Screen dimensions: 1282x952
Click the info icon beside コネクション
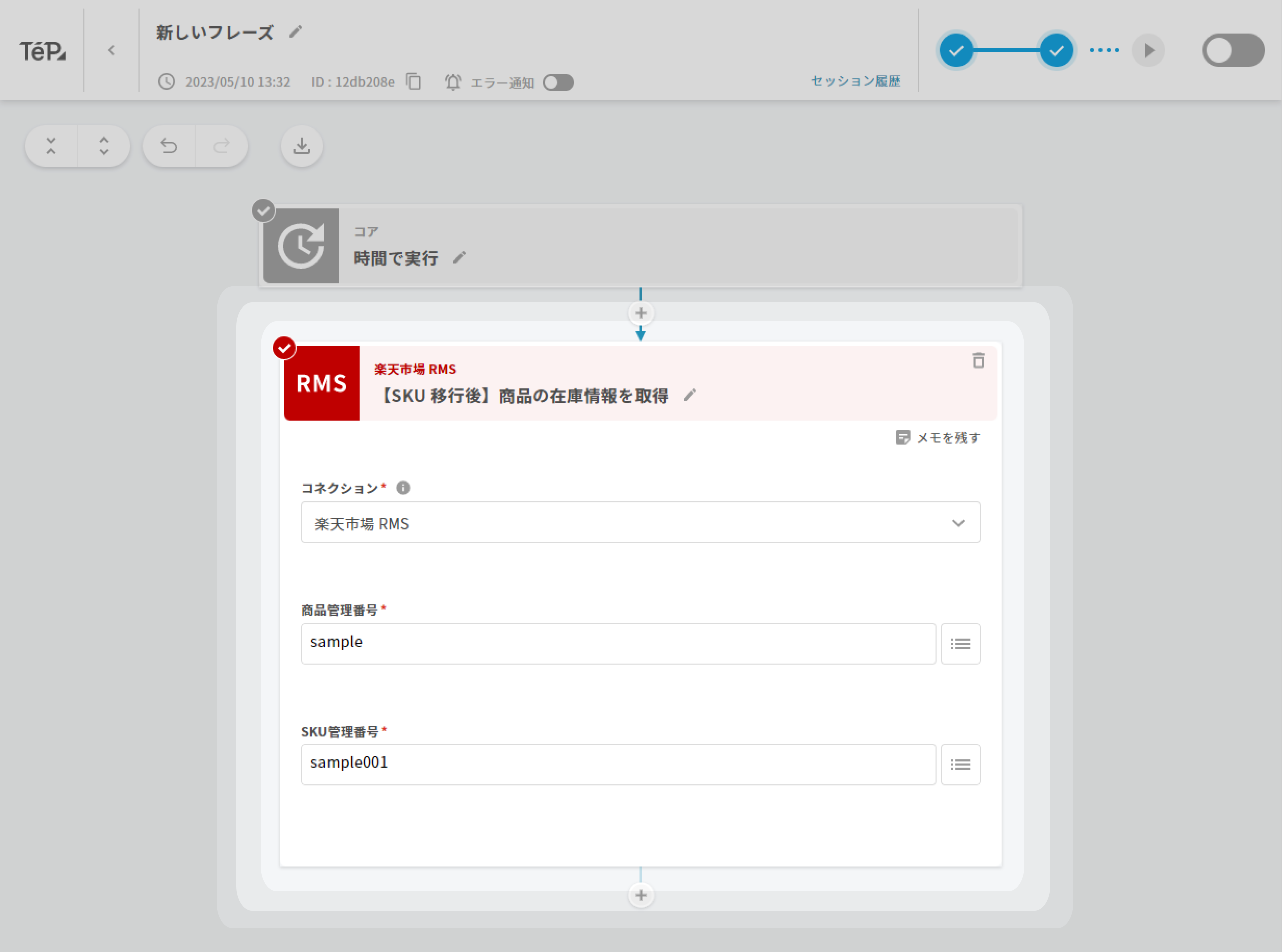pos(403,488)
